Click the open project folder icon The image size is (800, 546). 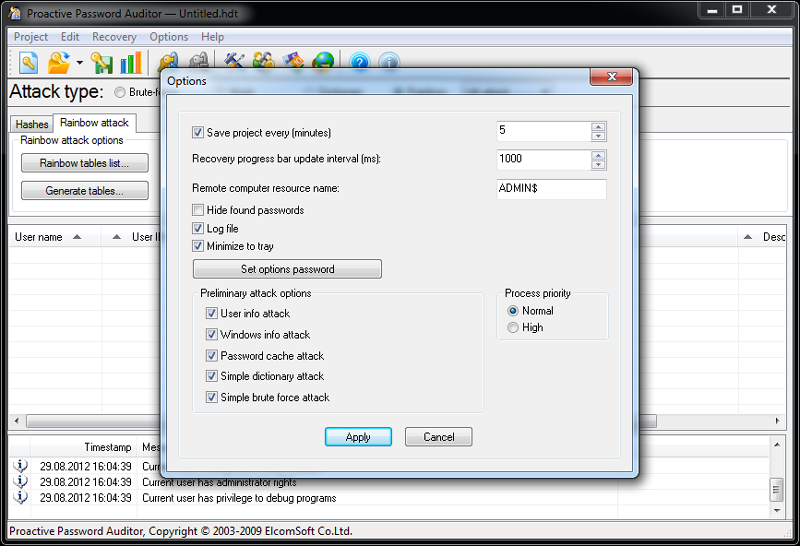click(x=59, y=63)
